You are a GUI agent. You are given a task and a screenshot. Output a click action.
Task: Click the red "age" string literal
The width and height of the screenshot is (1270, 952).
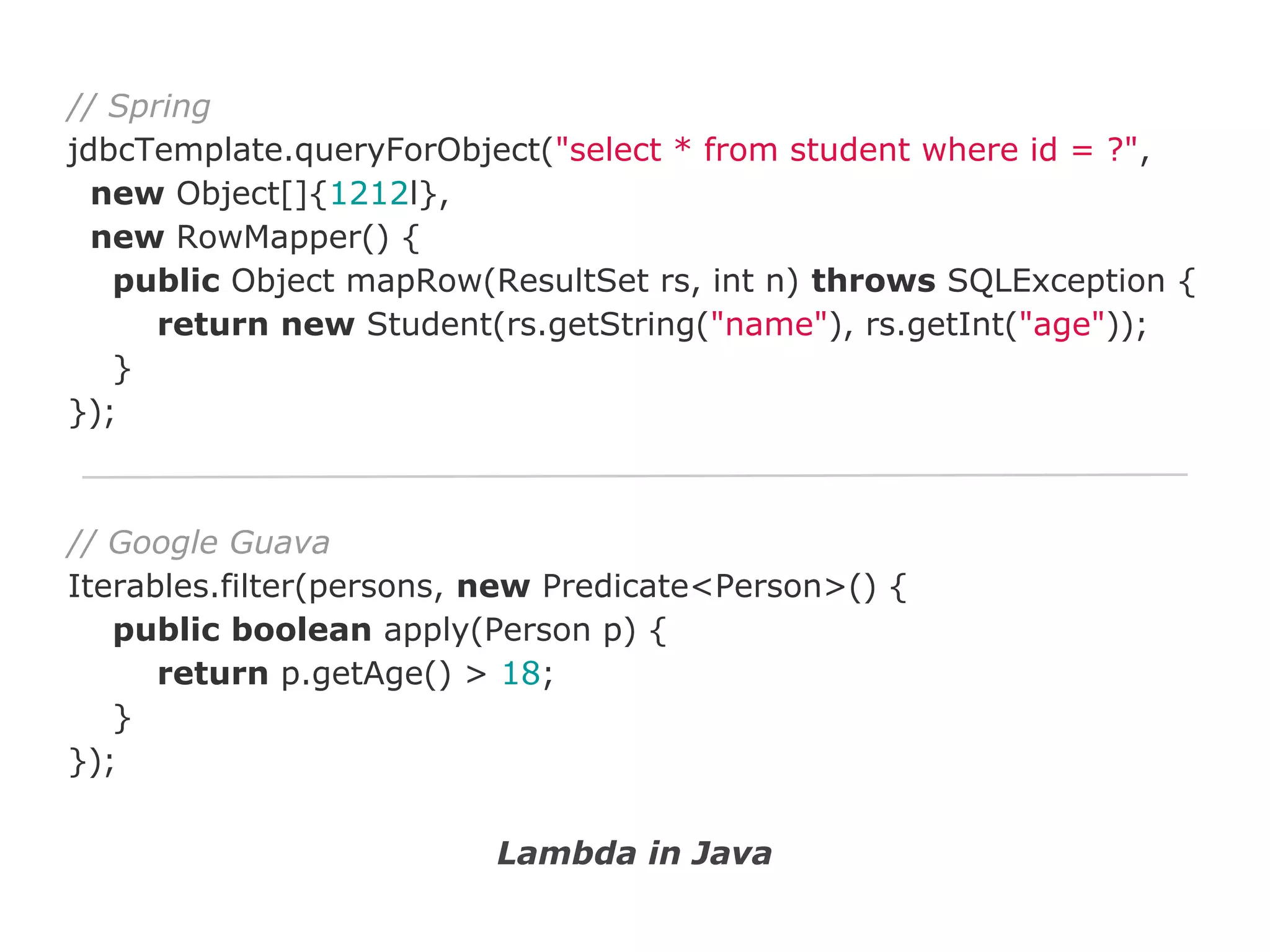pos(1062,325)
